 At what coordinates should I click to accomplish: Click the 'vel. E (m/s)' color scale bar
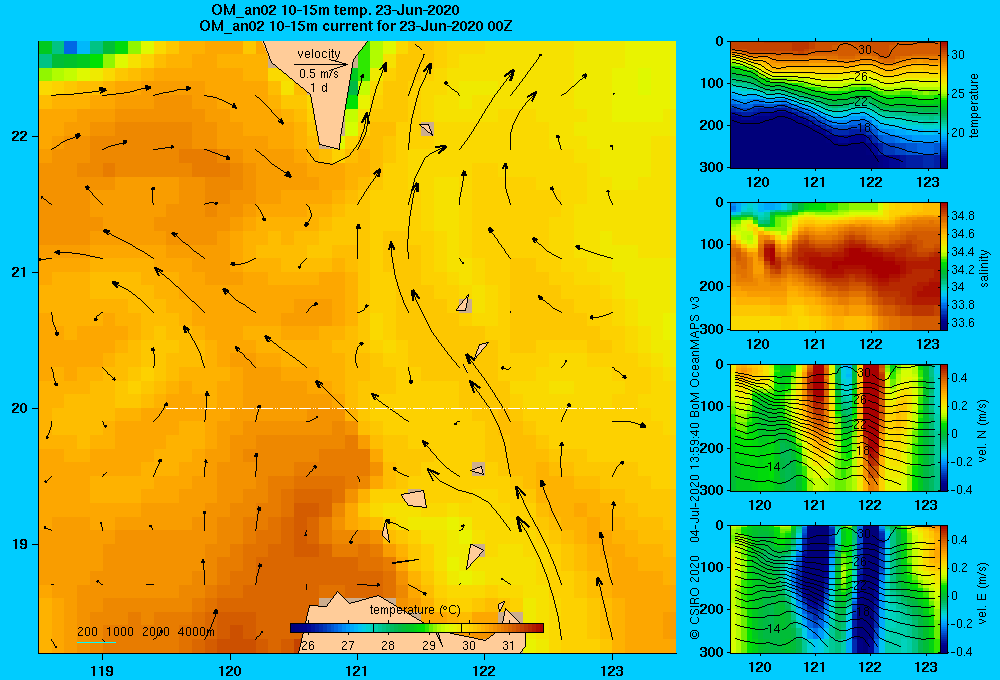point(944,589)
